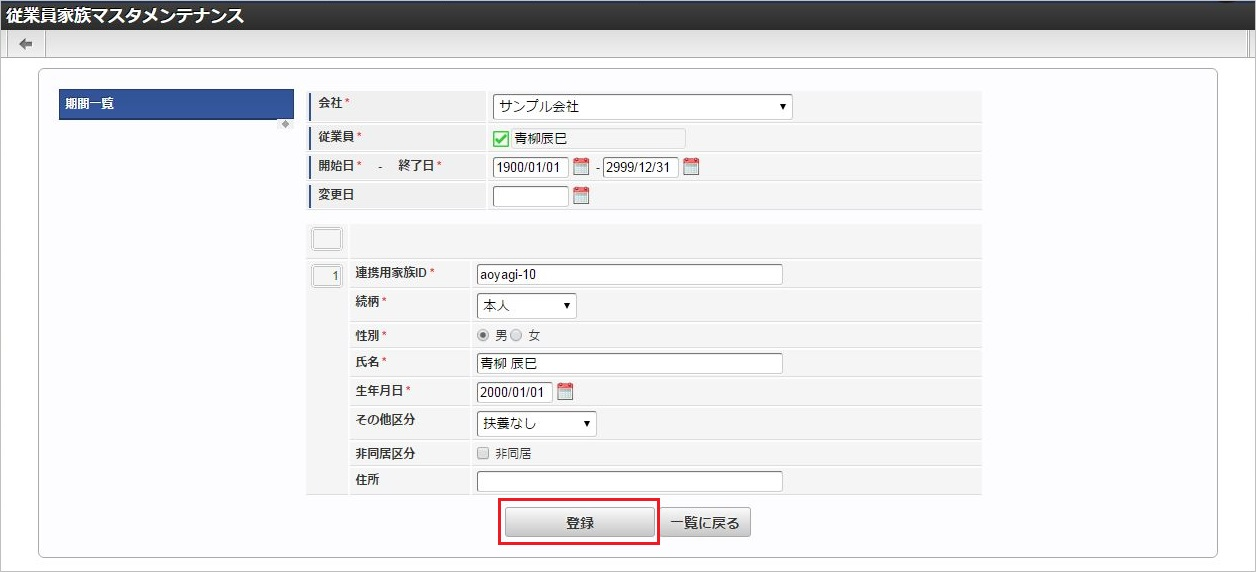Click the row number 1 button
The image size is (1256, 572).
pos(327,275)
